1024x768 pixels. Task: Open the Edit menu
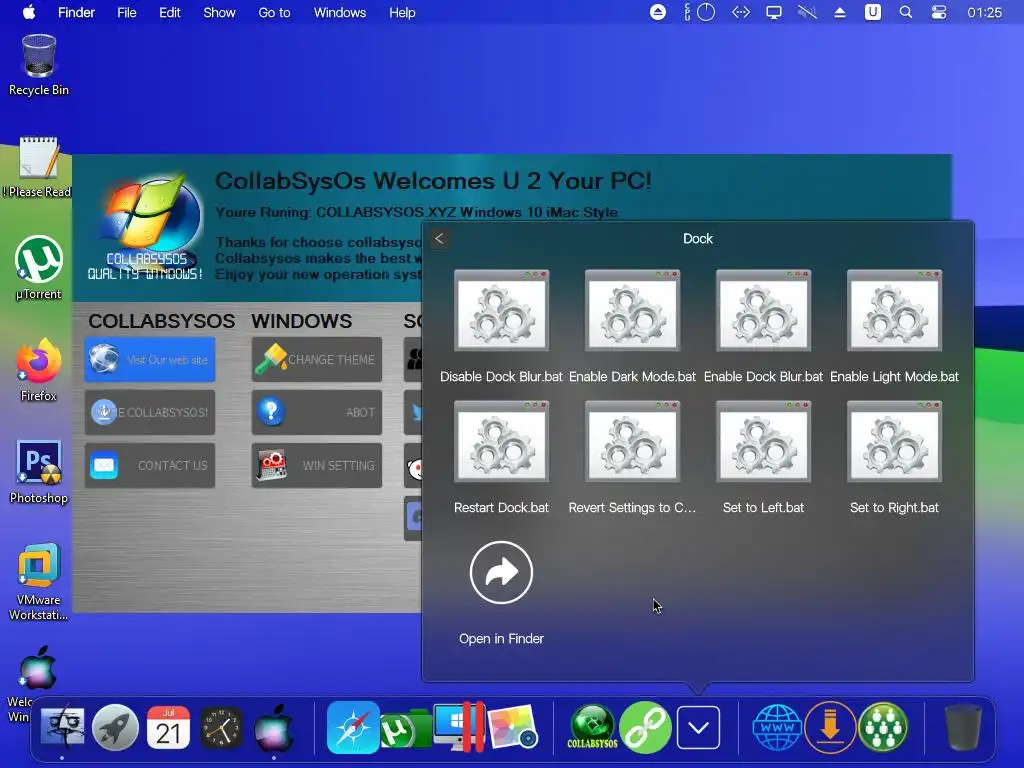coord(170,12)
